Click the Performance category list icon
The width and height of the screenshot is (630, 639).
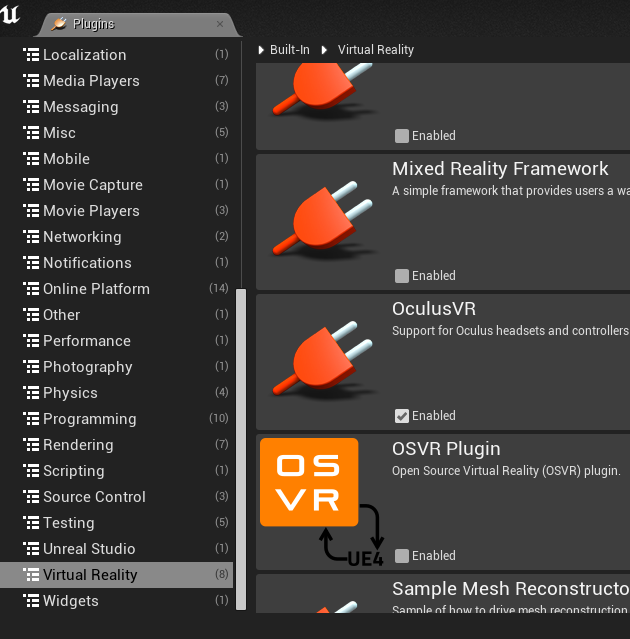click(x=31, y=341)
